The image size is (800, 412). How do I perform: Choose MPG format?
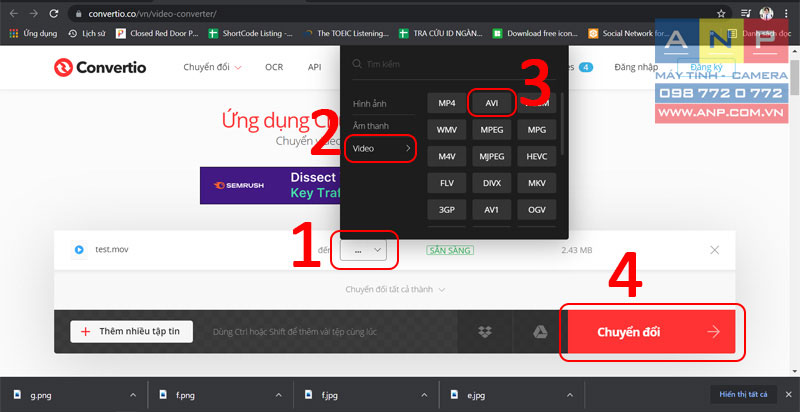click(536, 130)
